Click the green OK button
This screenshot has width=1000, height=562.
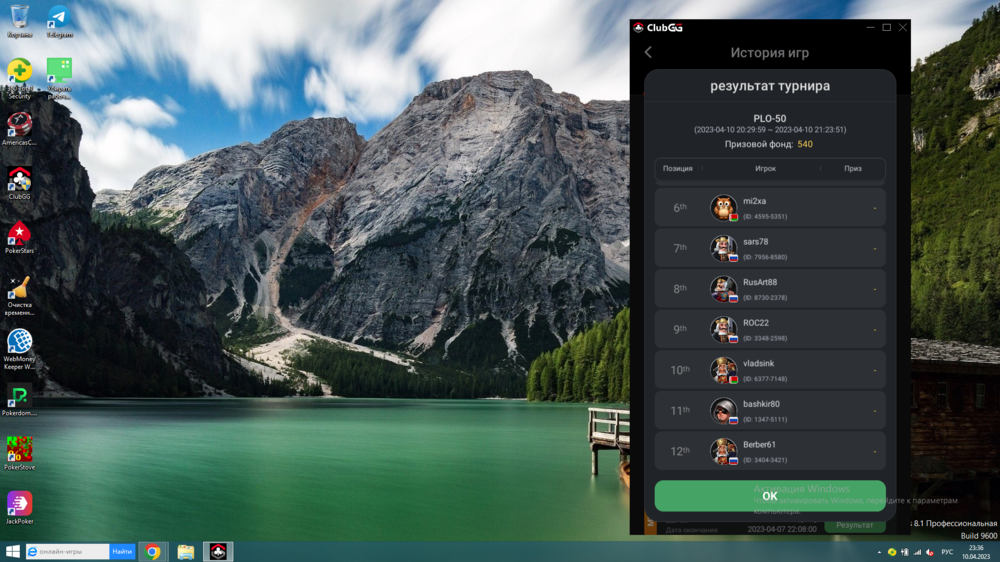[769, 496]
